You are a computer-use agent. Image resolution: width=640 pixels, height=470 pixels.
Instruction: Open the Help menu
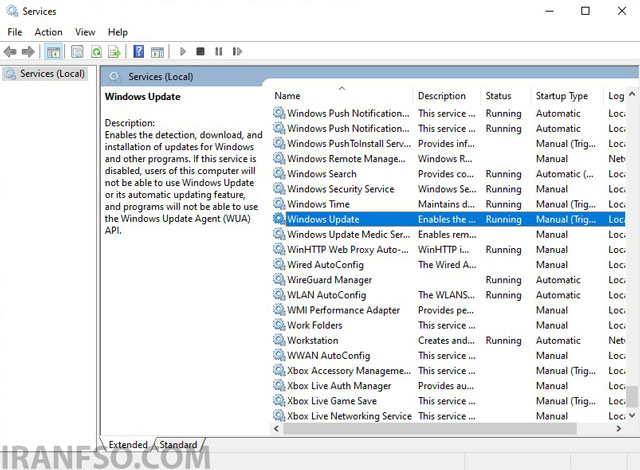118,32
